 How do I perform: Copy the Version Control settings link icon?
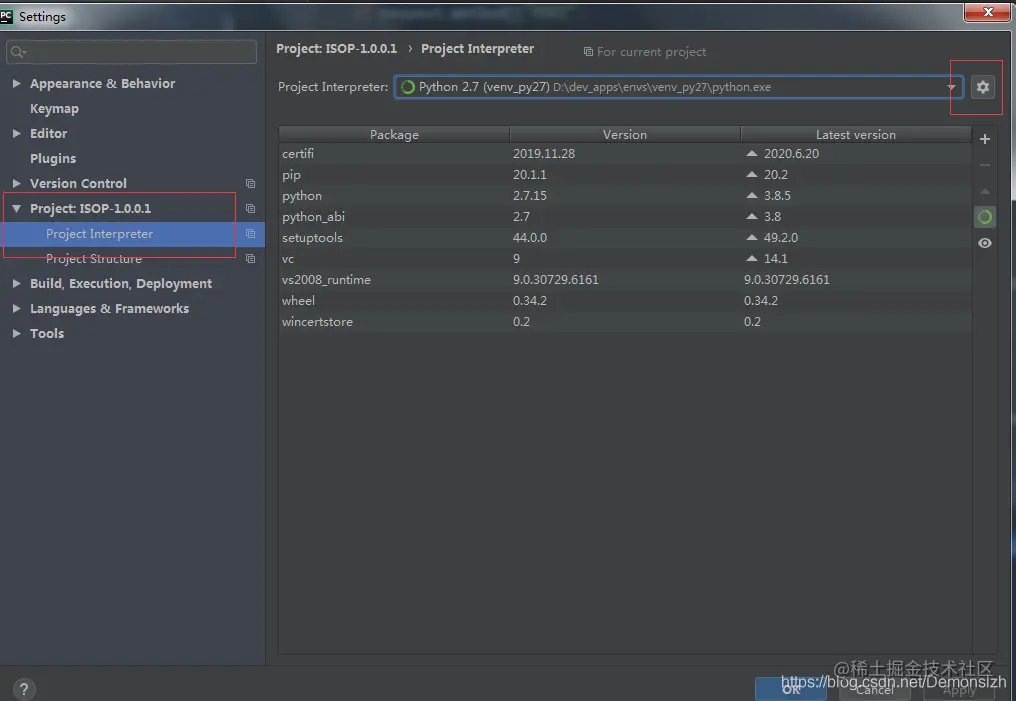(x=249, y=183)
